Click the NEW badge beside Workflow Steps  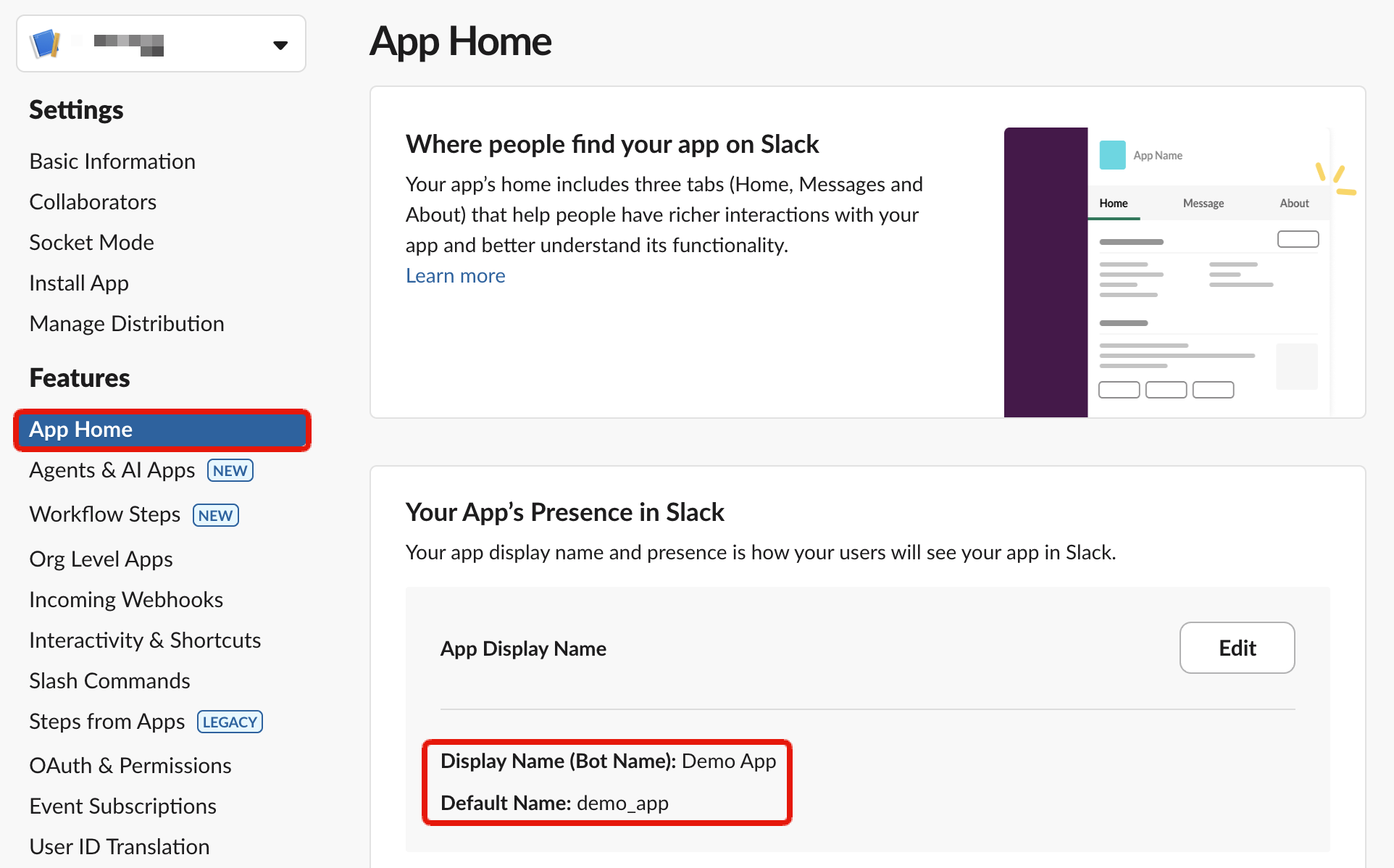coord(216,515)
